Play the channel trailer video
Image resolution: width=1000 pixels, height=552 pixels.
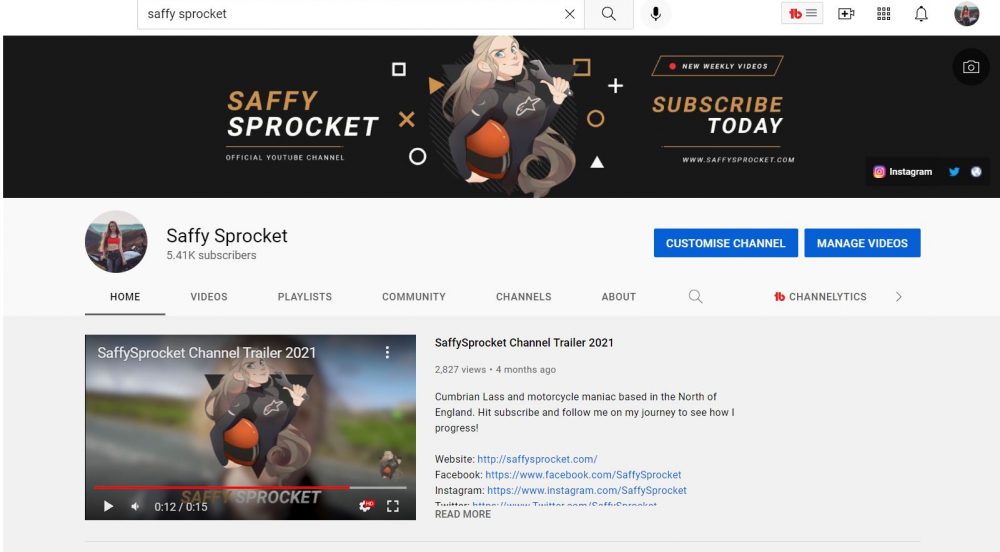pyautogui.click(x=108, y=506)
